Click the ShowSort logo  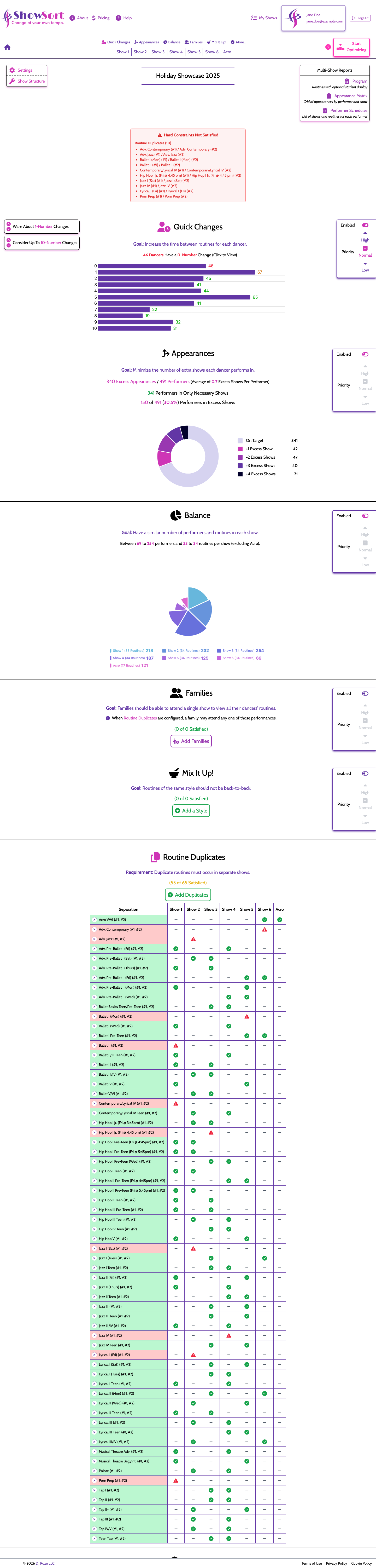tap(33, 18)
